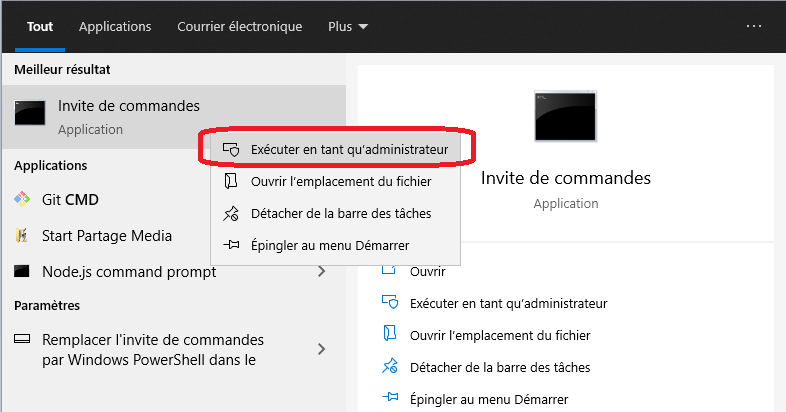
Task: Click the Node.js command prompt icon
Action: coord(22,272)
